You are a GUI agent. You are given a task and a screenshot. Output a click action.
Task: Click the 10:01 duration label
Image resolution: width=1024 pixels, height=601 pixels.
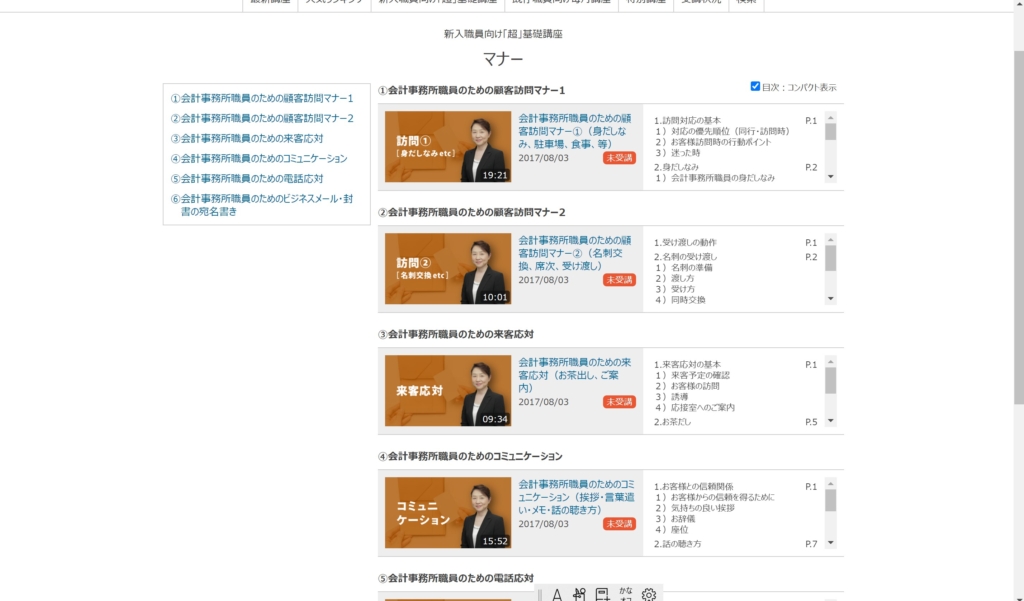495,297
